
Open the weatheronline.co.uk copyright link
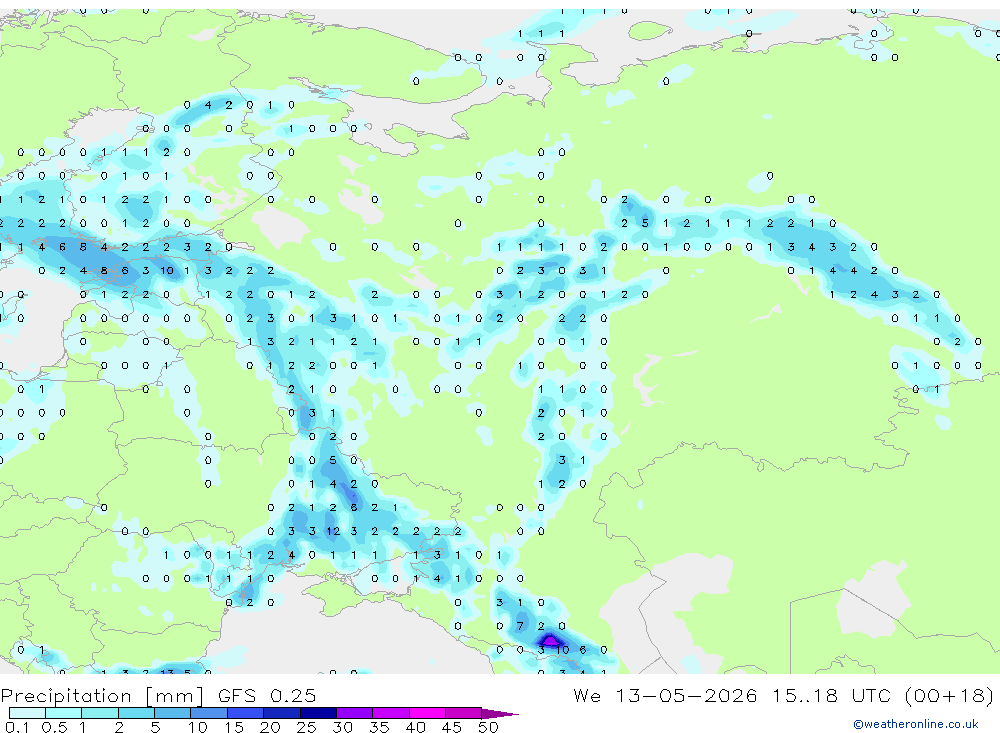[x=915, y=724]
